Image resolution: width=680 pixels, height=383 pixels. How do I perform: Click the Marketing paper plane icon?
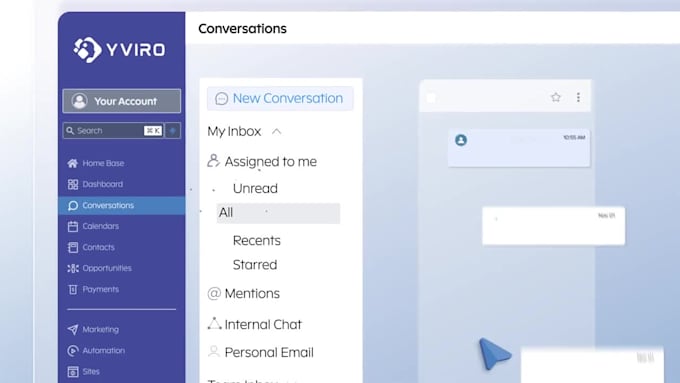72,330
